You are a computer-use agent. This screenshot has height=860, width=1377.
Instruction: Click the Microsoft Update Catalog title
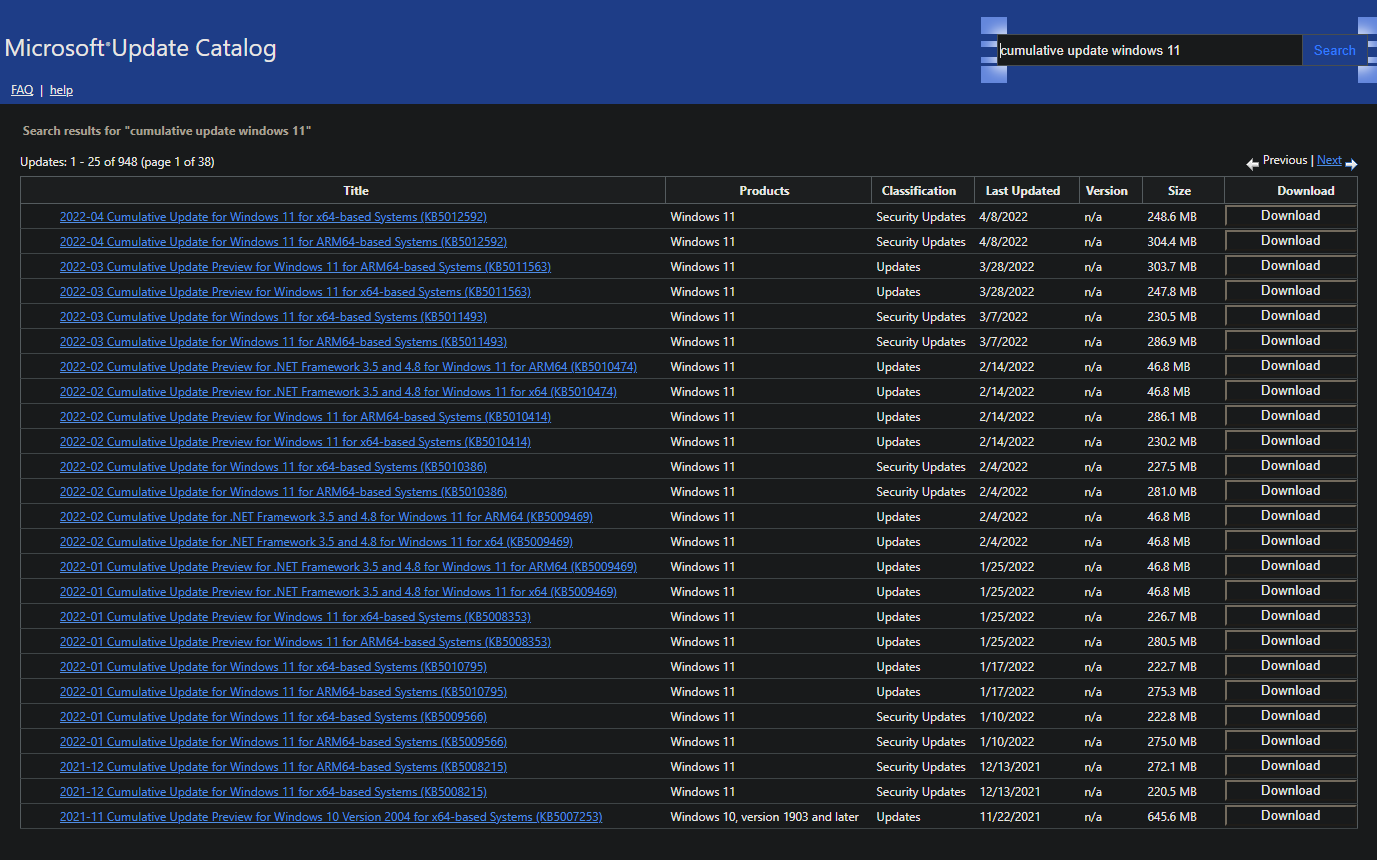pos(141,48)
